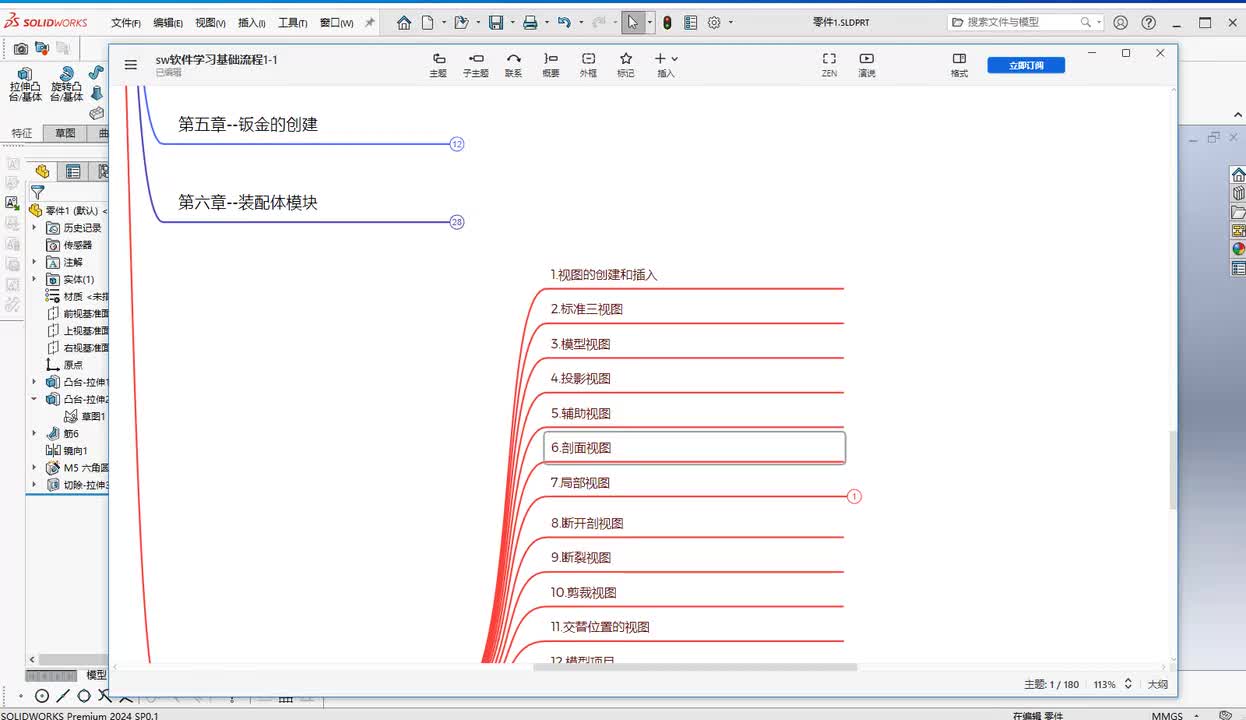Open 工具(T) menu in SolidWorks
The image size is (1246, 720).
pyautogui.click(x=293, y=23)
